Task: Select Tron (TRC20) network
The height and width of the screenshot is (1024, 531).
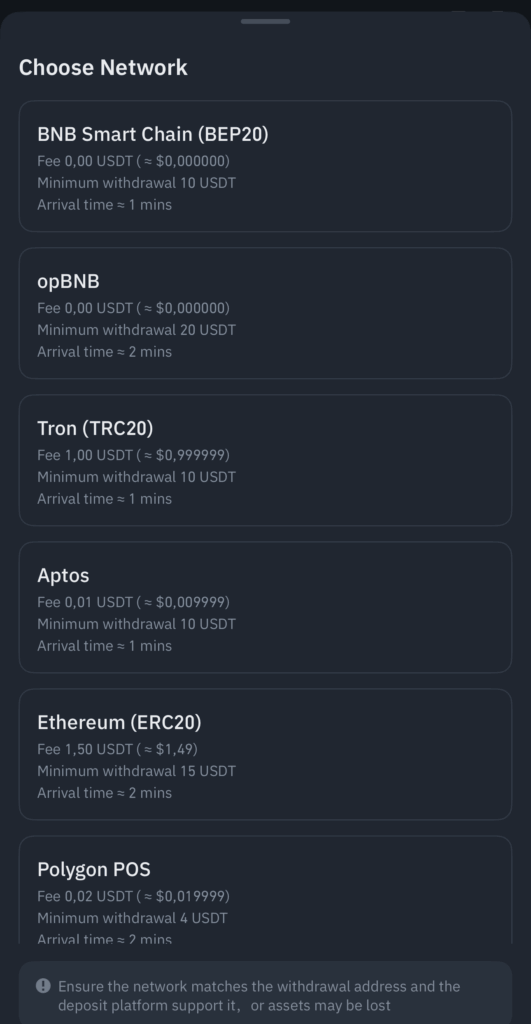Action: pos(265,460)
